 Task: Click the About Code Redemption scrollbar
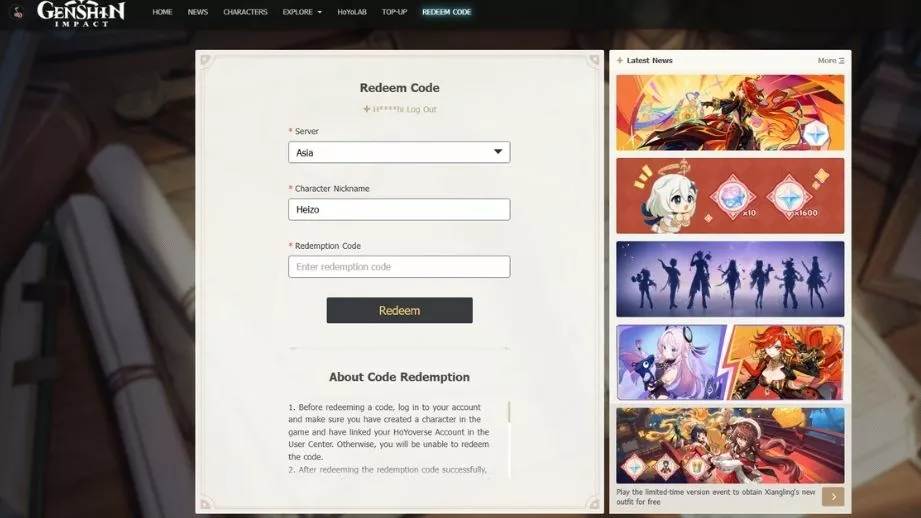tap(509, 412)
